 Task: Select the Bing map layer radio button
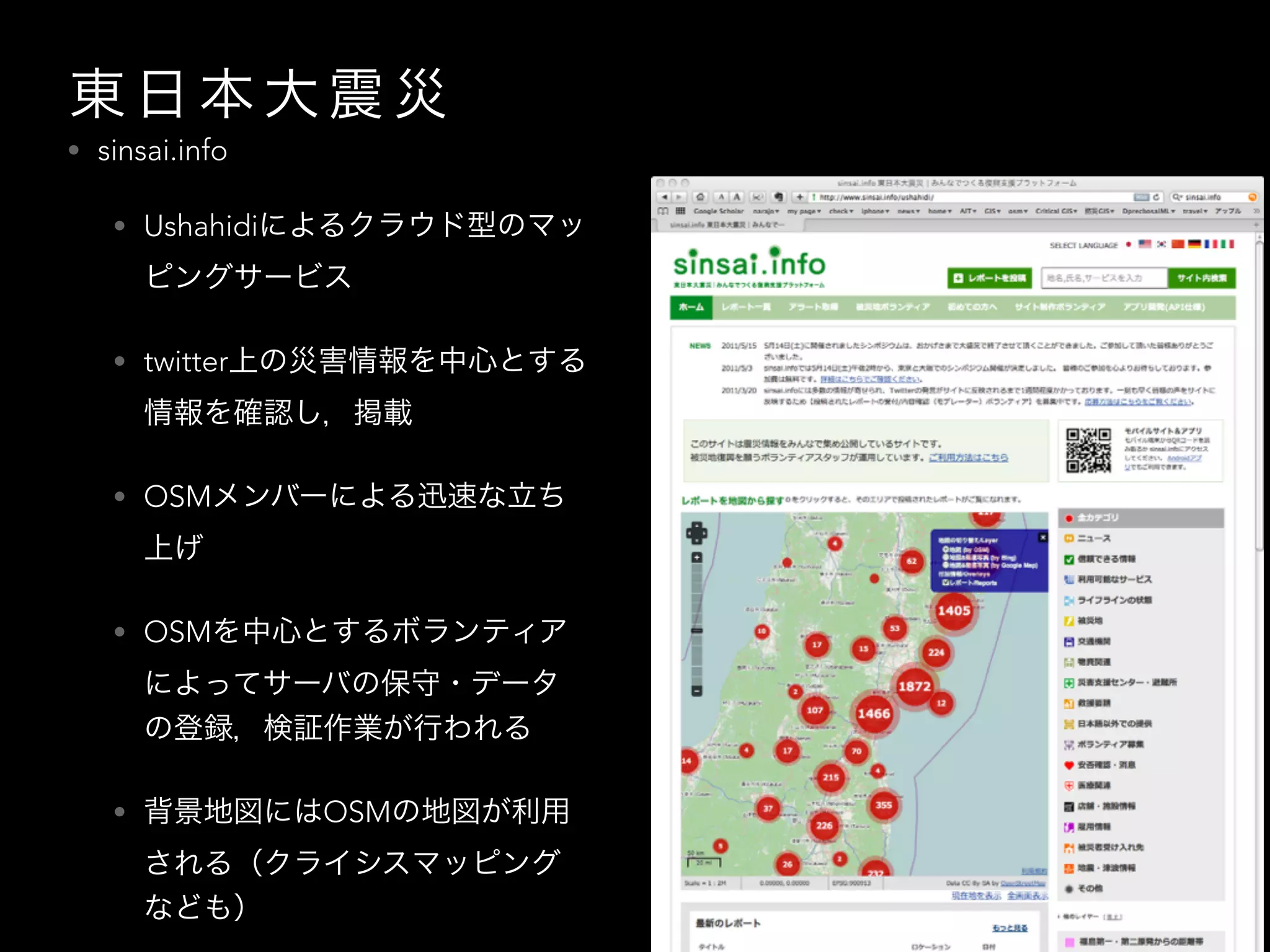946,557
